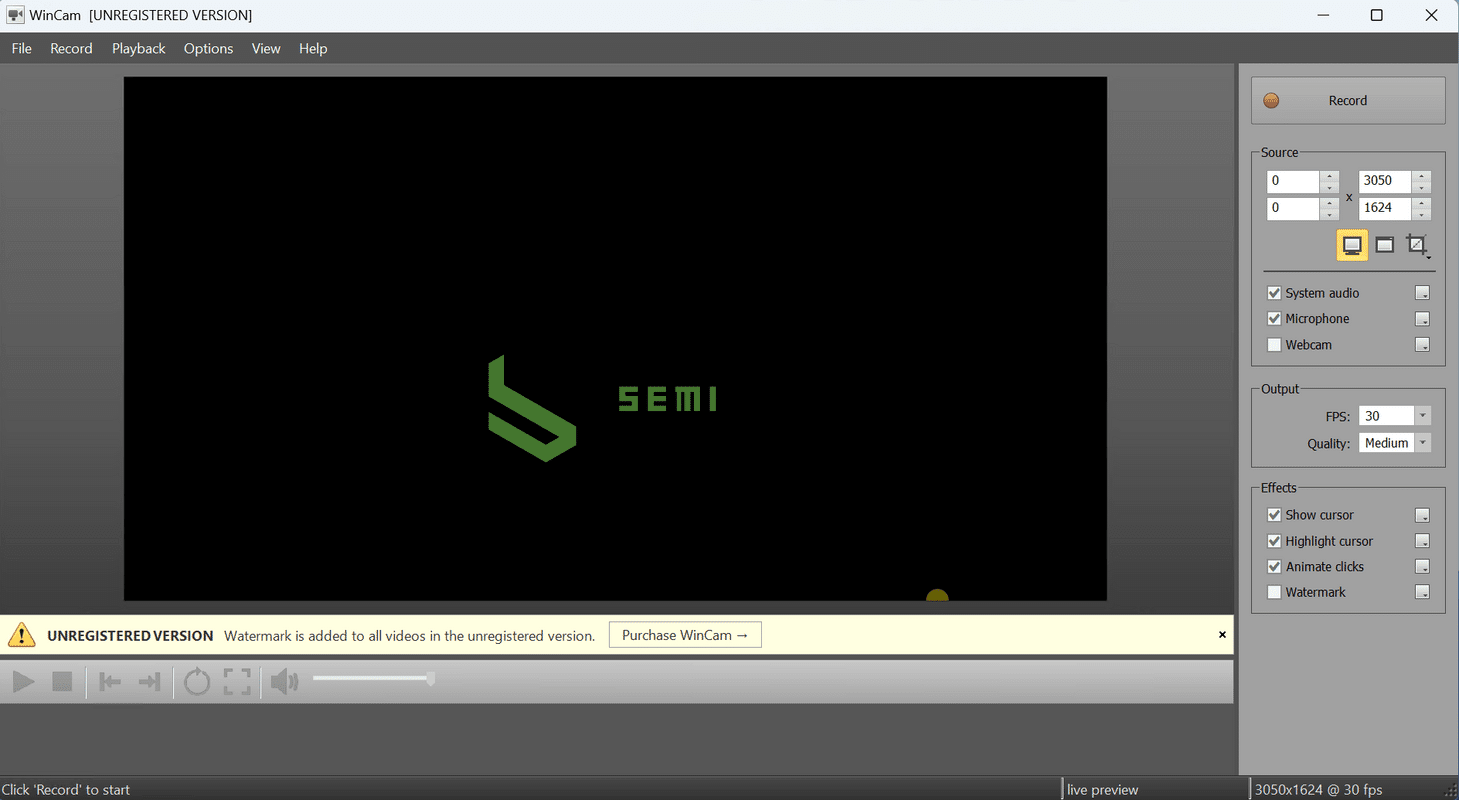Jump to the start marker
This screenshot has height=800, width=1459.
110,682
